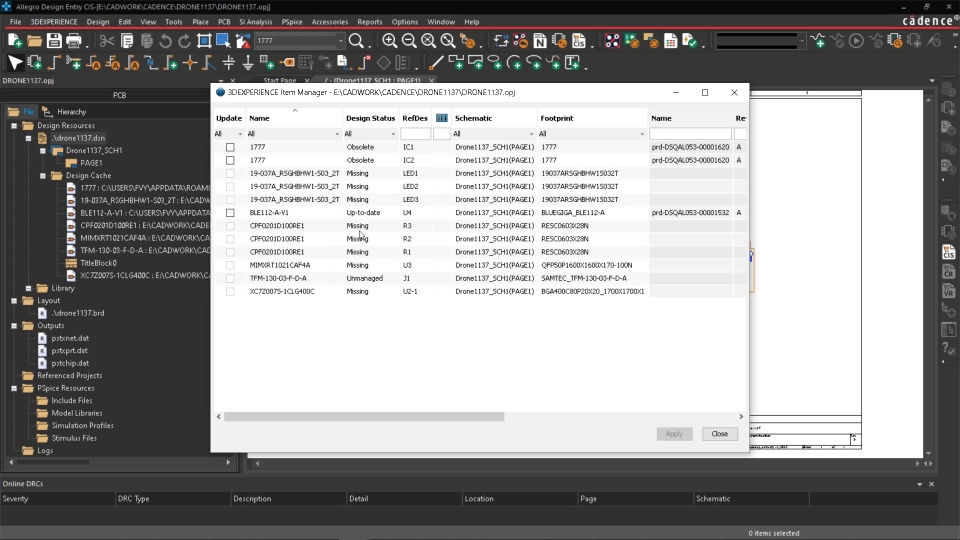Sort by RefDes column header
The width and height of the screenshot is (960, 540).
point(414,118)
